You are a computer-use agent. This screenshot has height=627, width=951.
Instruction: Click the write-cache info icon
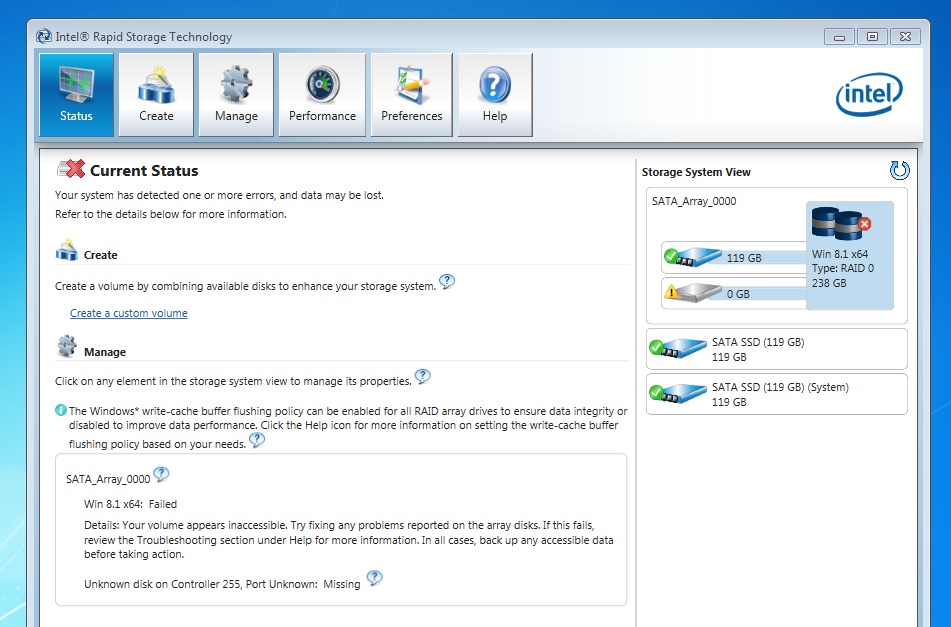pyautogui.click(x=61, y=411)
